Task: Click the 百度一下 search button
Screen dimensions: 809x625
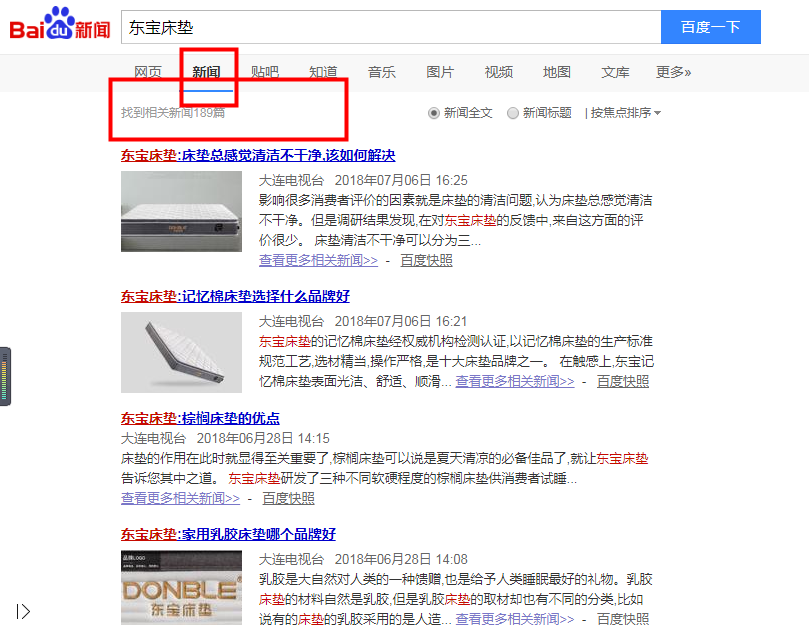Action: click(710, 27)
